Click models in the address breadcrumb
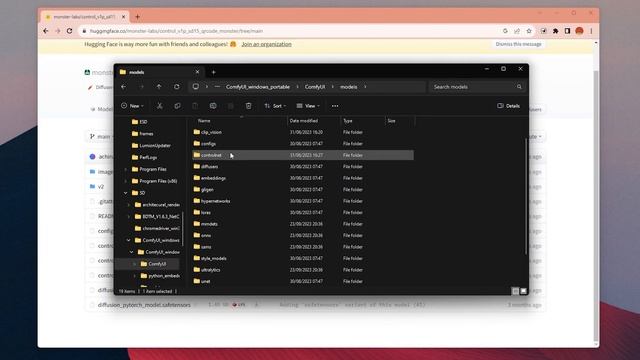 [349, 87]
